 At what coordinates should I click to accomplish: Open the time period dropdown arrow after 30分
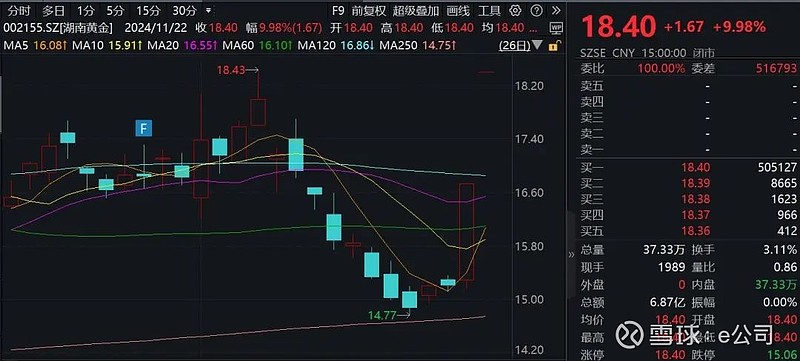coord(208,10)
